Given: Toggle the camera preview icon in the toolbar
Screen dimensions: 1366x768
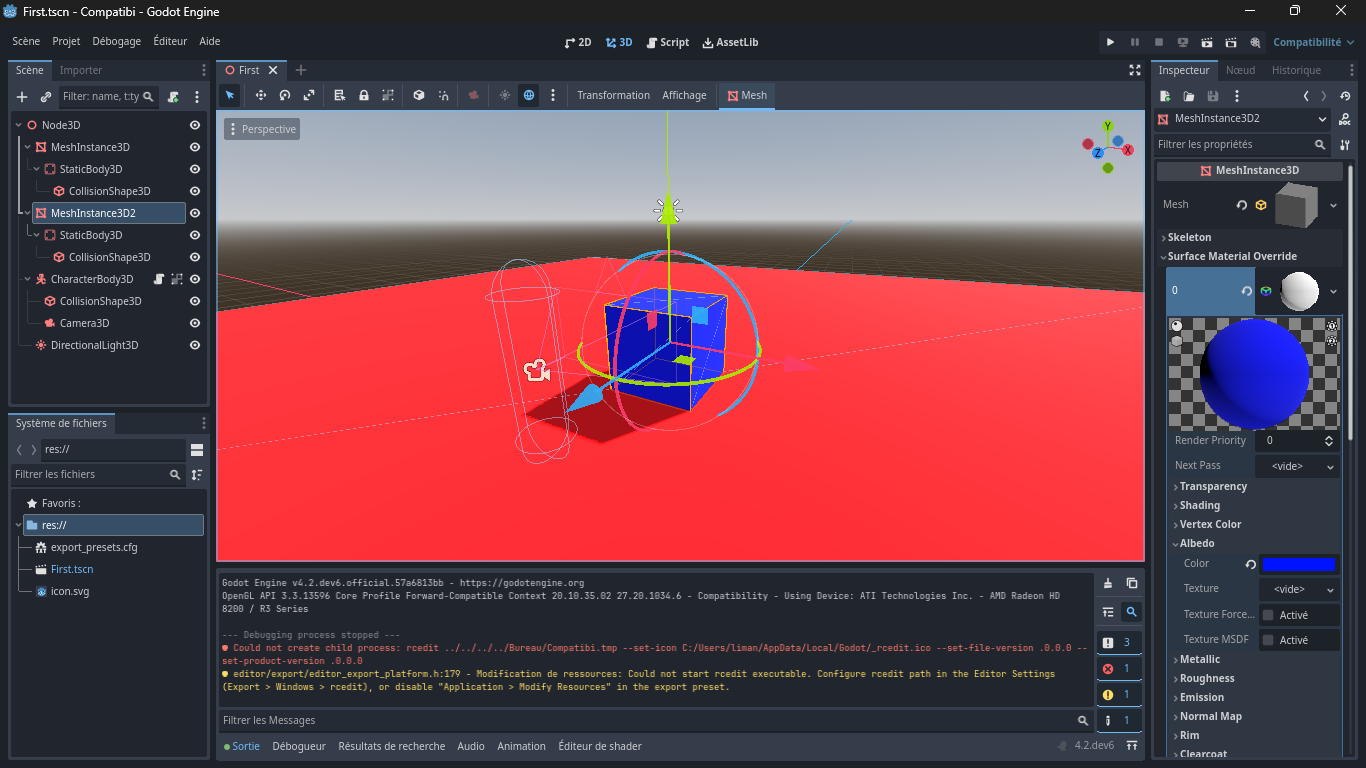Looking at the screenshot, I should point(475,95).
